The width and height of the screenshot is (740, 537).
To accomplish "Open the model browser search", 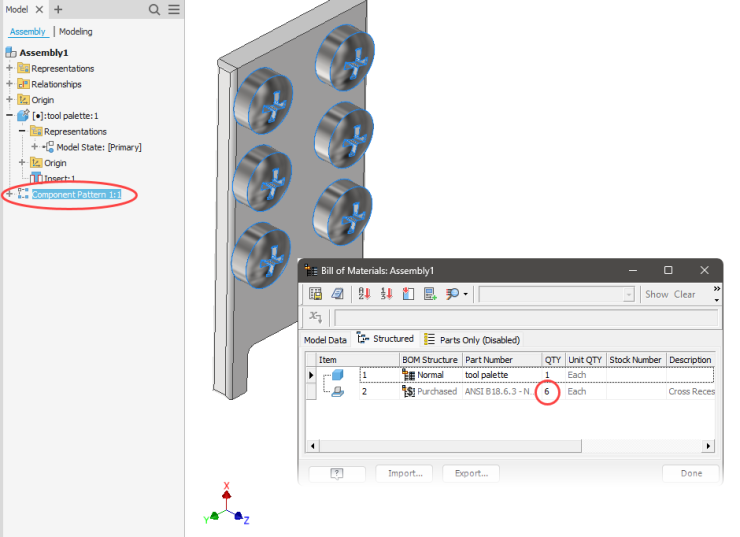I will [x=154, y=9].
